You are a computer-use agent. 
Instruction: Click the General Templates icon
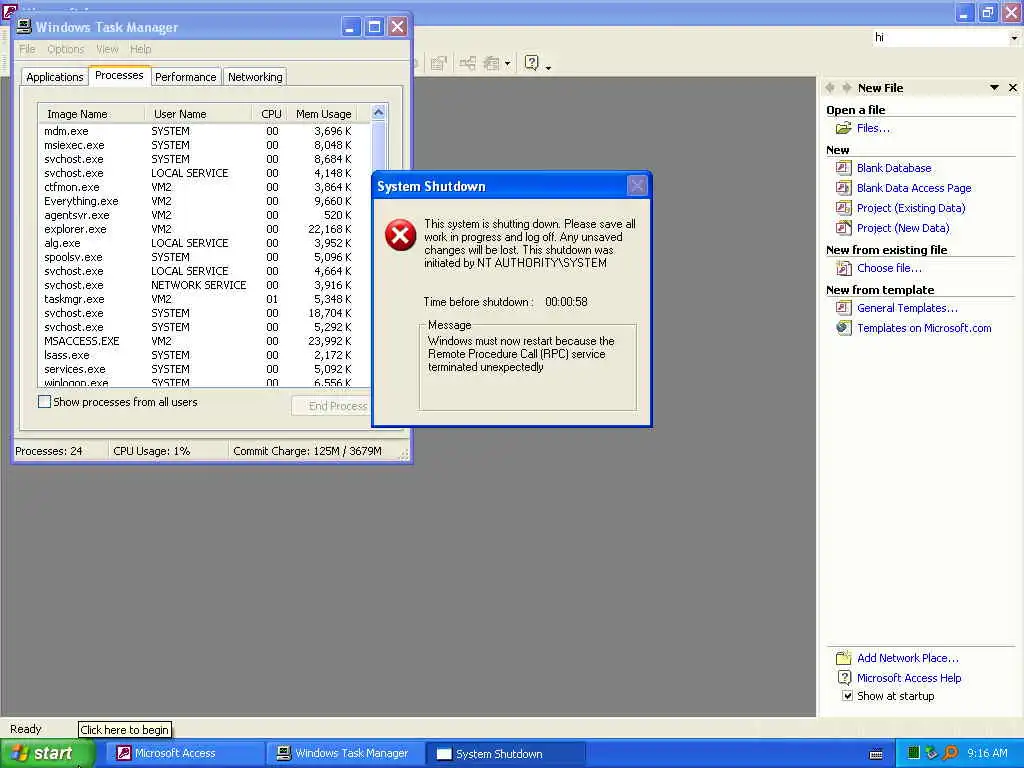(x=844, y=308)
